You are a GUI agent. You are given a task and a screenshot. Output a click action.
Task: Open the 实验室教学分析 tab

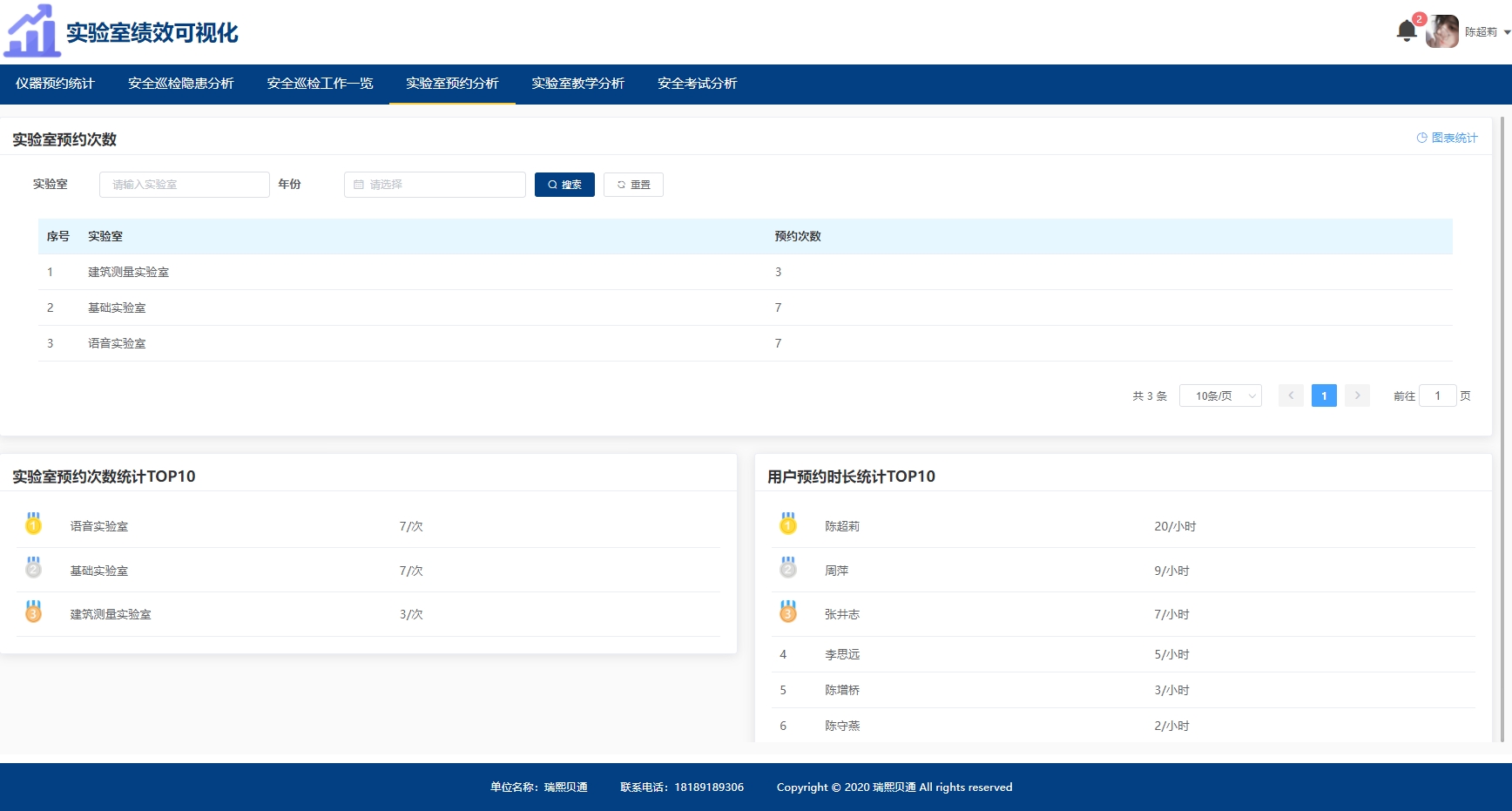tap(577, 84)
